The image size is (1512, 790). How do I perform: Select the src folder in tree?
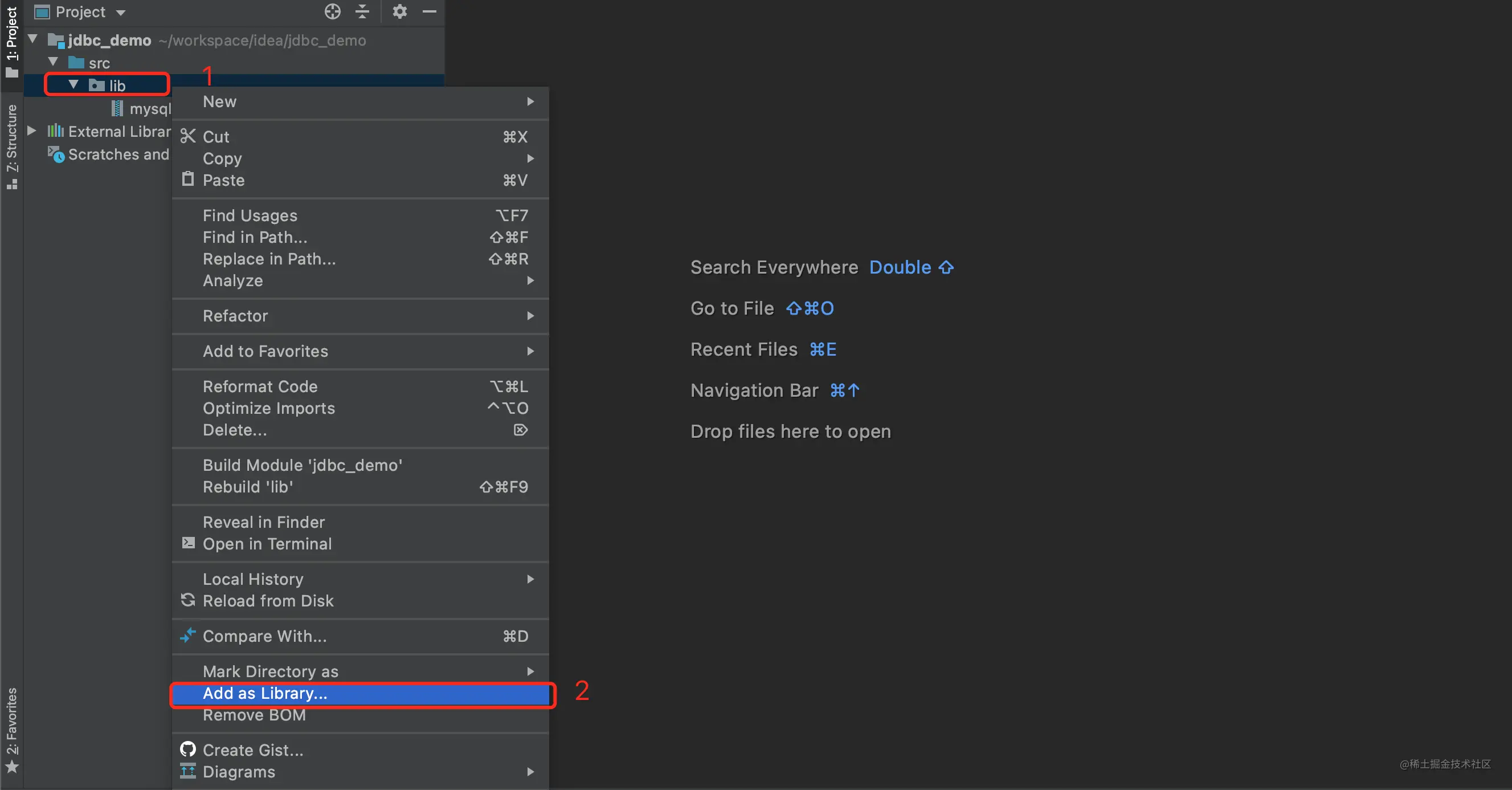99,63
